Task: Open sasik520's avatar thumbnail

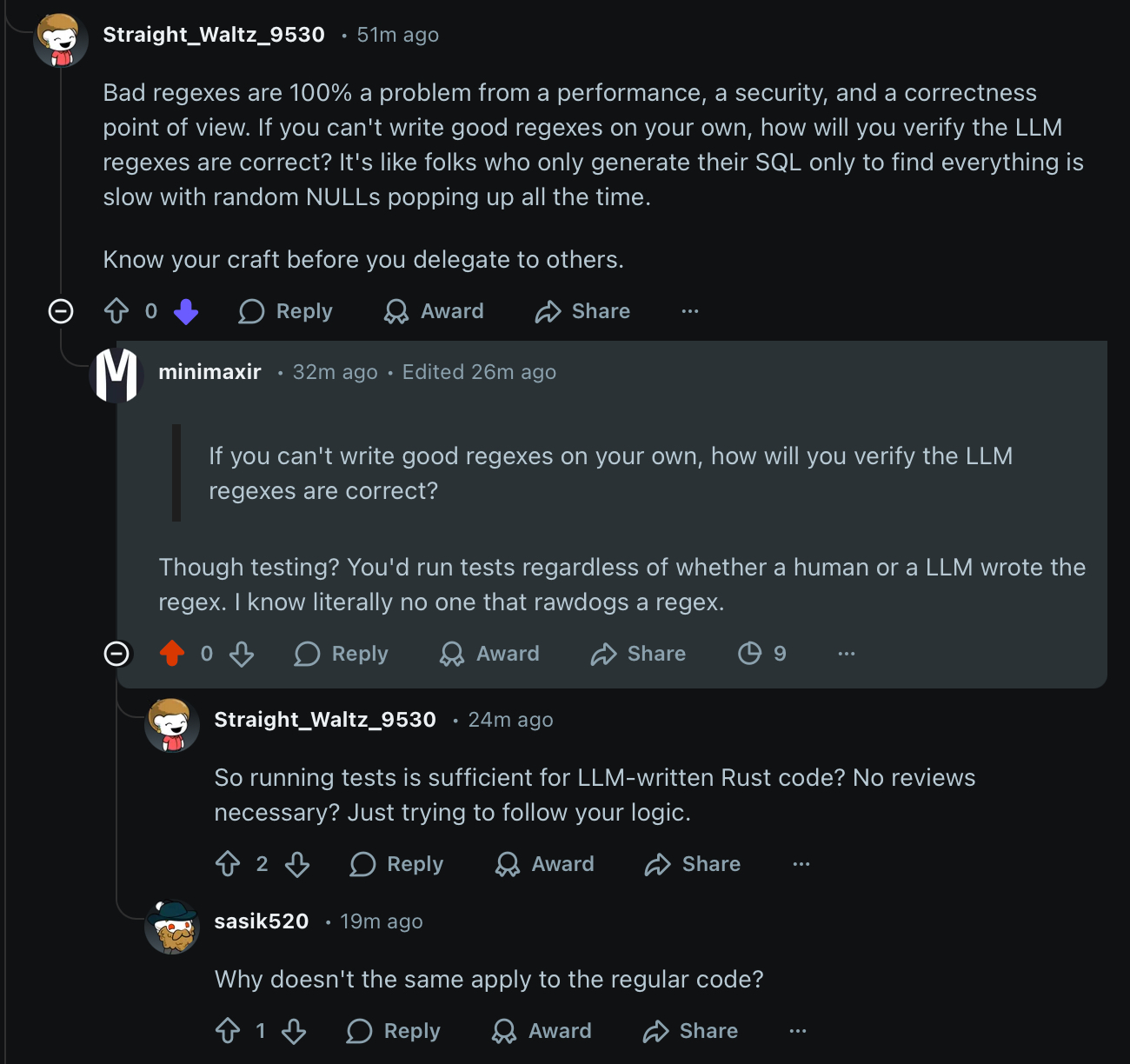Action: (172, 927)
